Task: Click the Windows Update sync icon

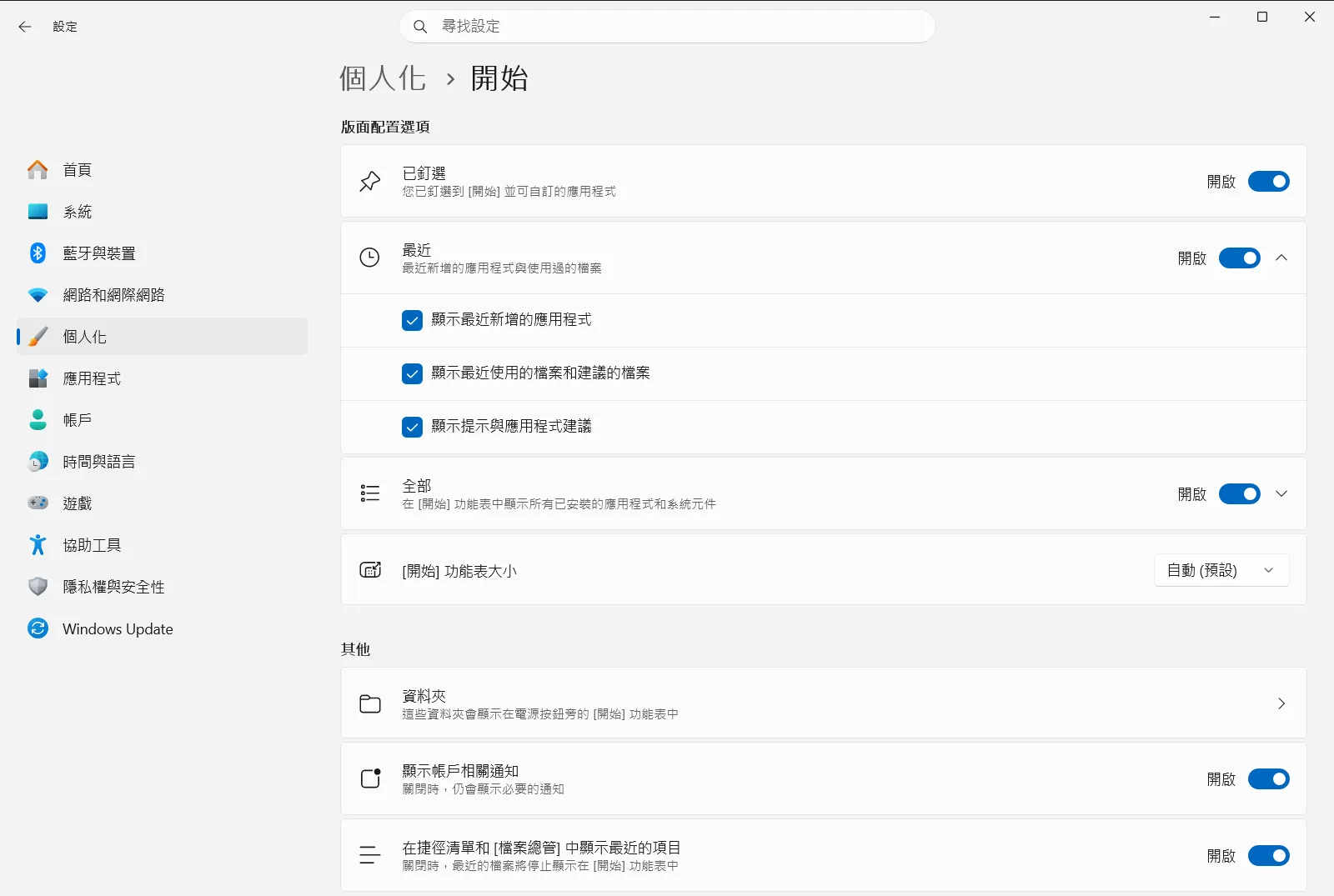Action: [x=38, y=628]
